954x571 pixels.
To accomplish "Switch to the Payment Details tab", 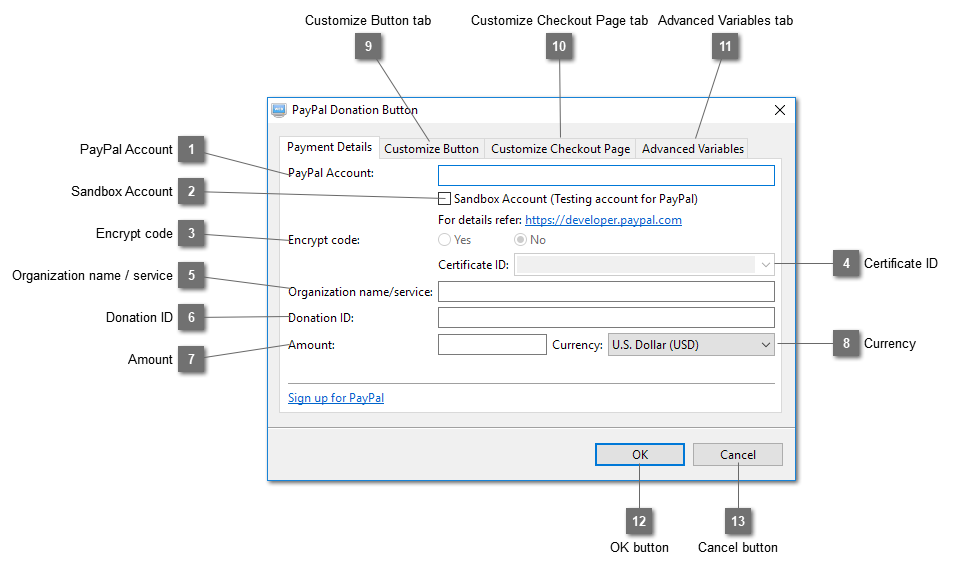I will (x=329, y=147).
